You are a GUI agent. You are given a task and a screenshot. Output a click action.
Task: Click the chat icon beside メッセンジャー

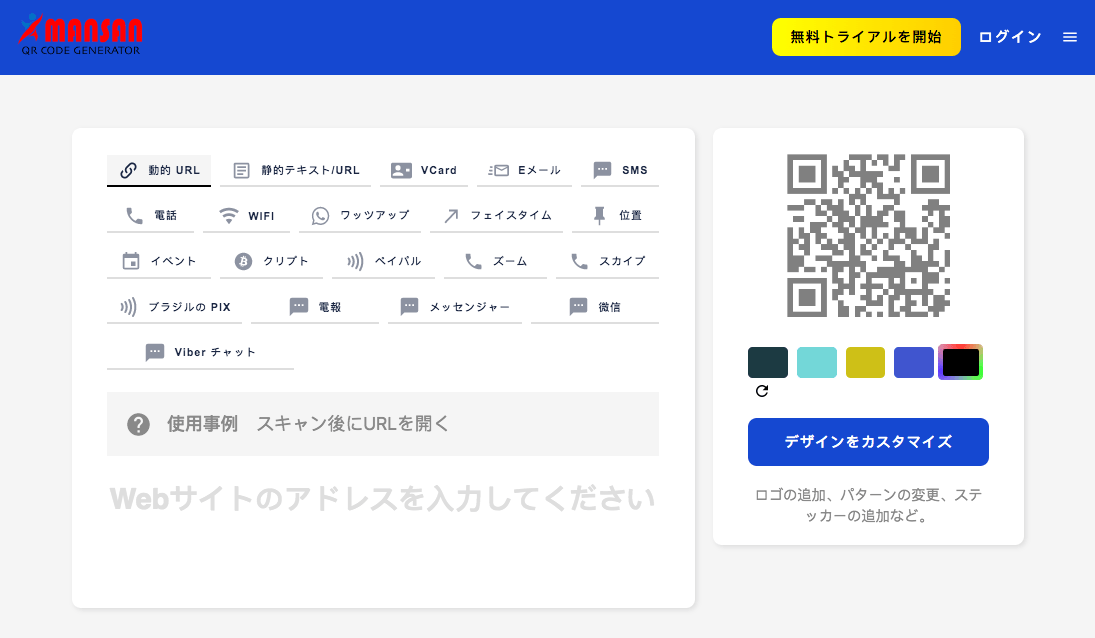tap(410, 306)
